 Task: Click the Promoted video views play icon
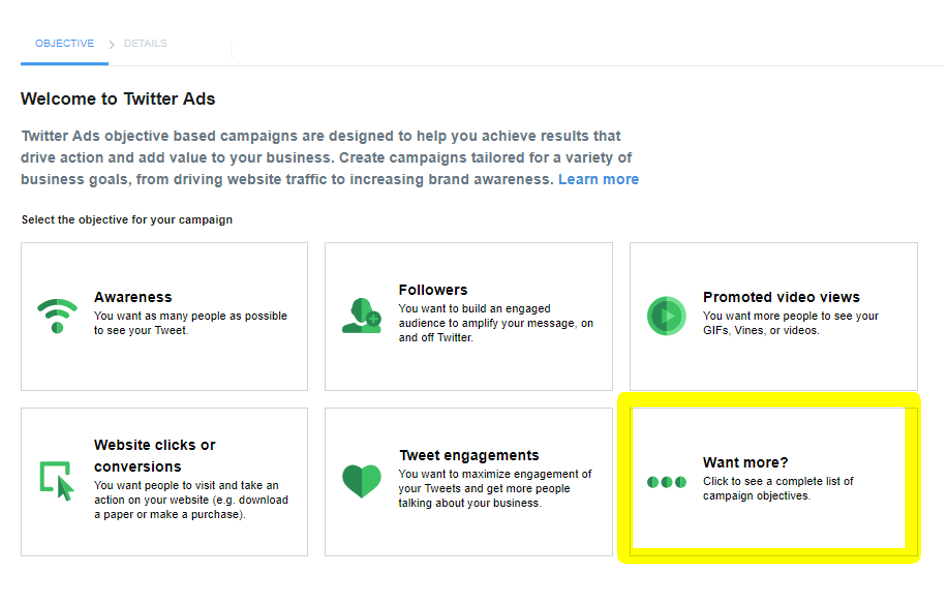click(x=666, y=316)
